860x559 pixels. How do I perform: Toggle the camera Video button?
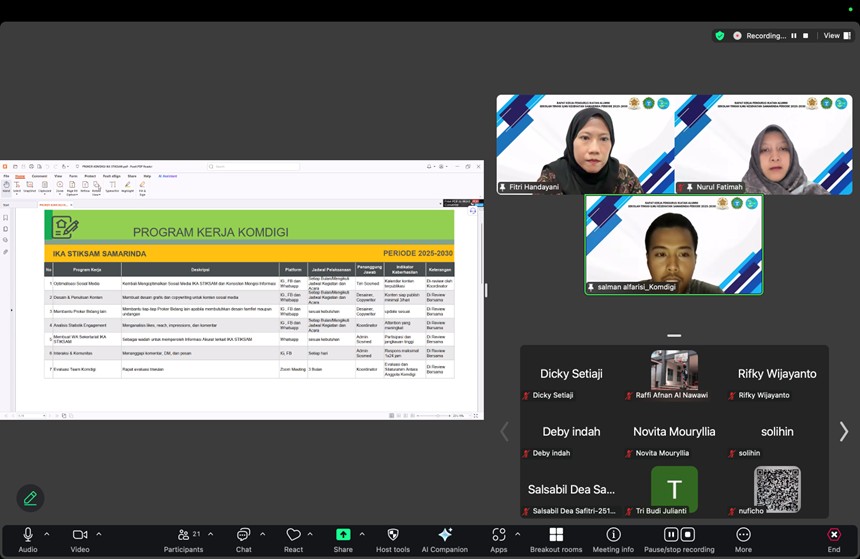(x=80, y=535)
